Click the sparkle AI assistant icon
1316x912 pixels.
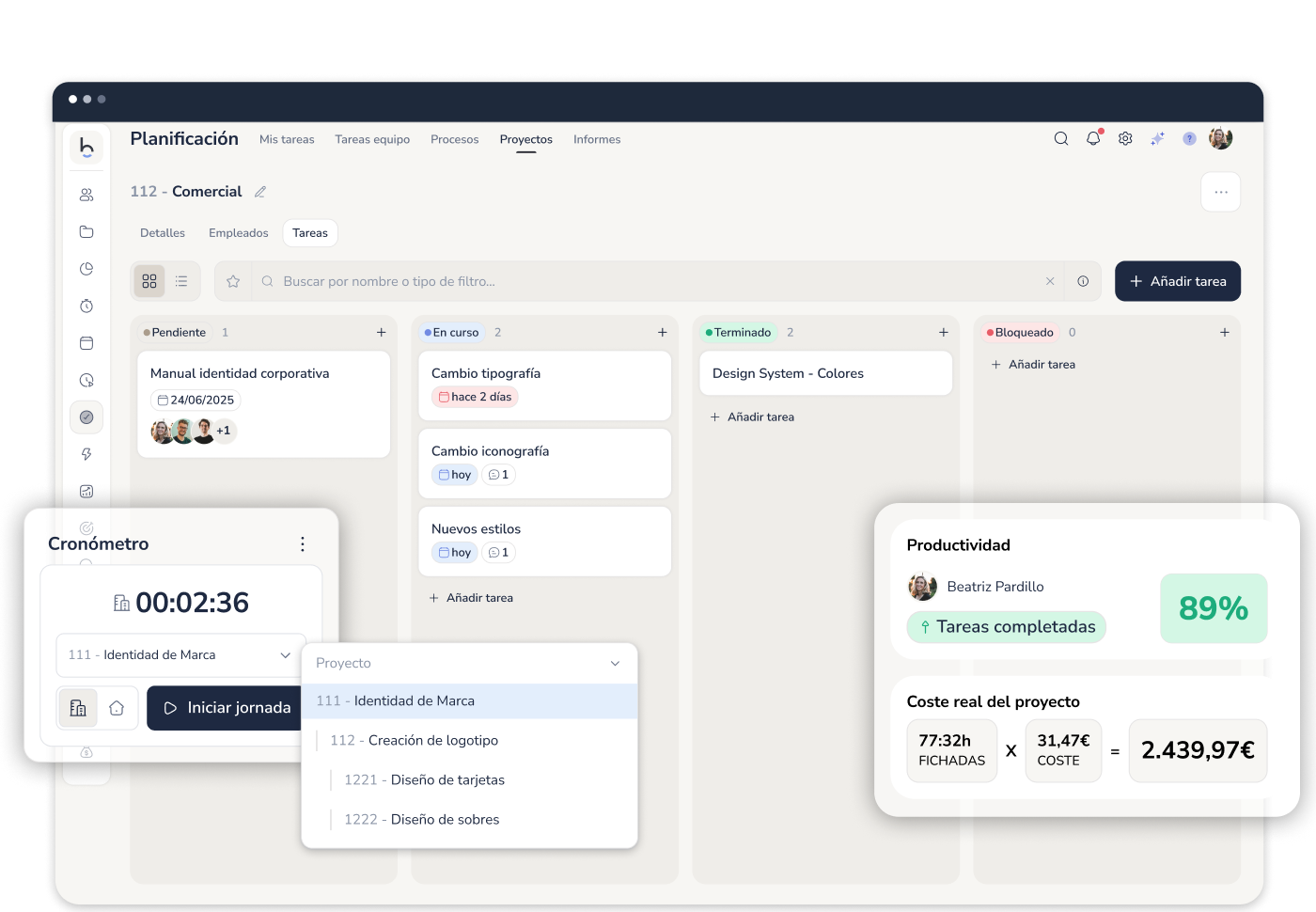coord(1157,138)
